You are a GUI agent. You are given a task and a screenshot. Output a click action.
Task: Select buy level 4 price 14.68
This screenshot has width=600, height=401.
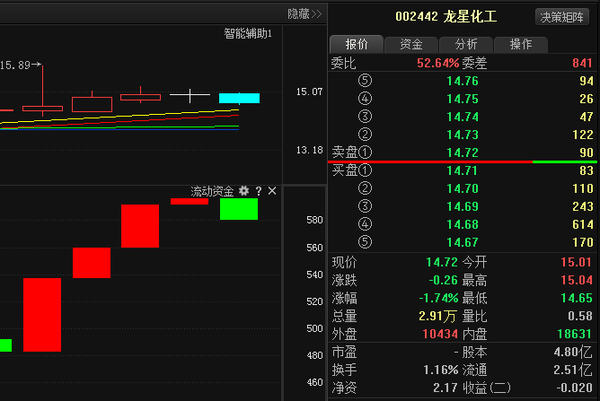463,225
